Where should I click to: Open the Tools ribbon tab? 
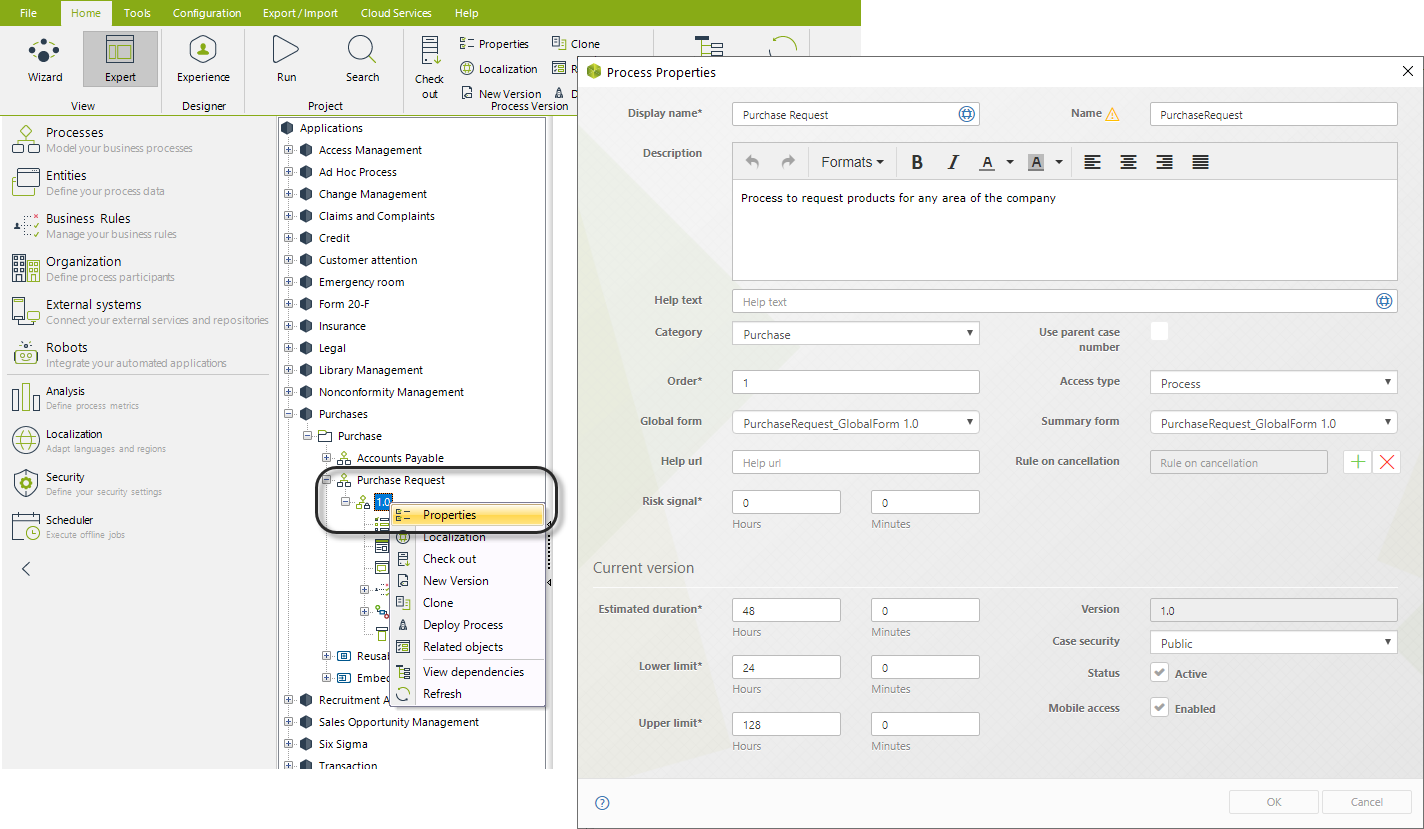[137, 13]
